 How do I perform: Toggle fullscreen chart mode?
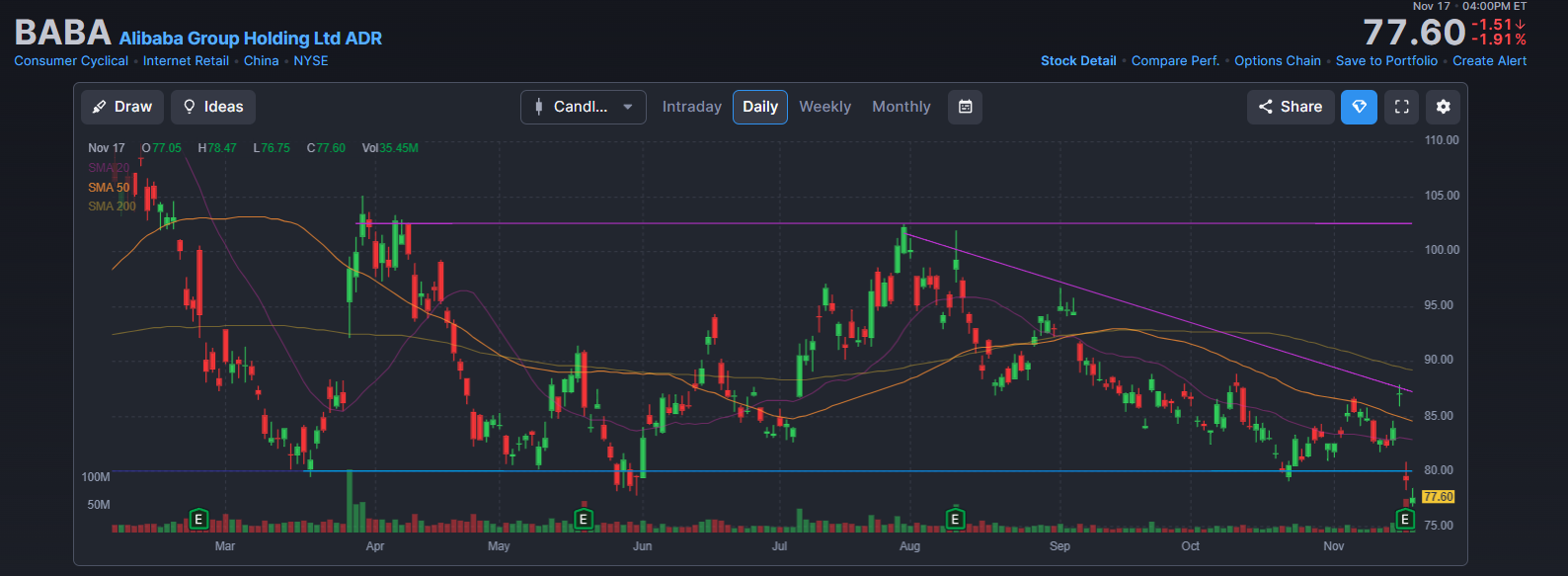tap(1401, 107)
